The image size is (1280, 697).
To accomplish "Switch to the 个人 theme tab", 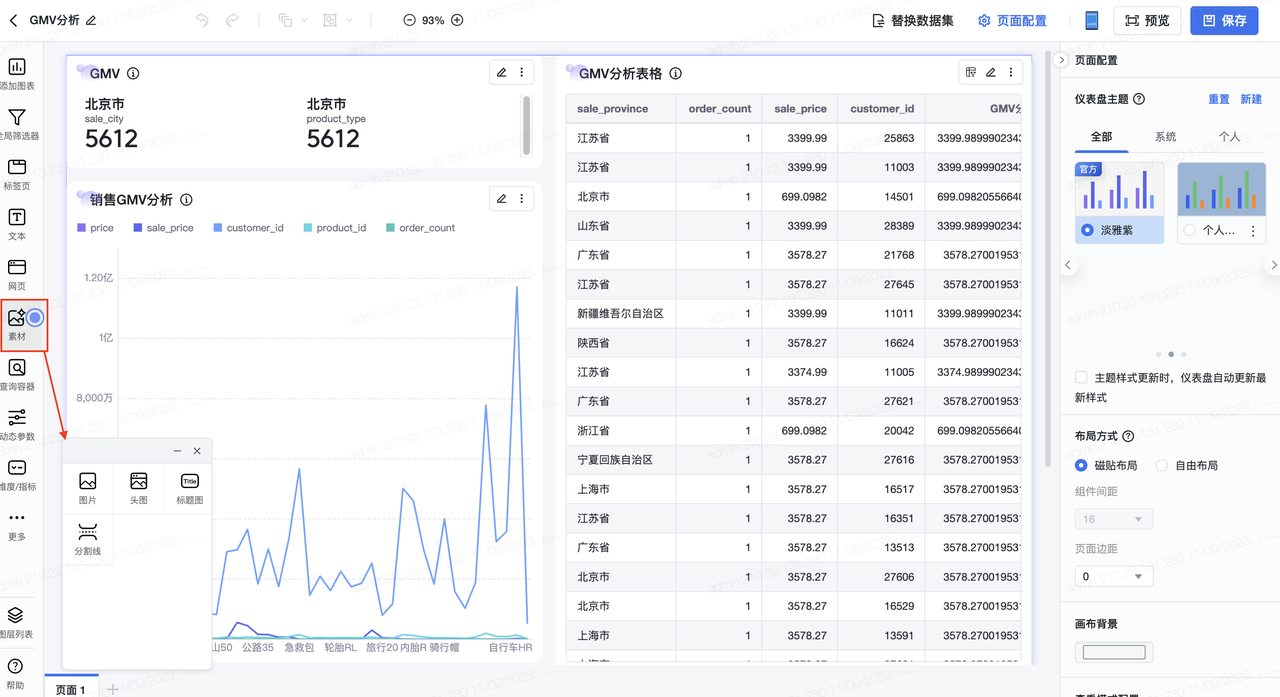I will pyautogui.click(x=1229, y=137).
